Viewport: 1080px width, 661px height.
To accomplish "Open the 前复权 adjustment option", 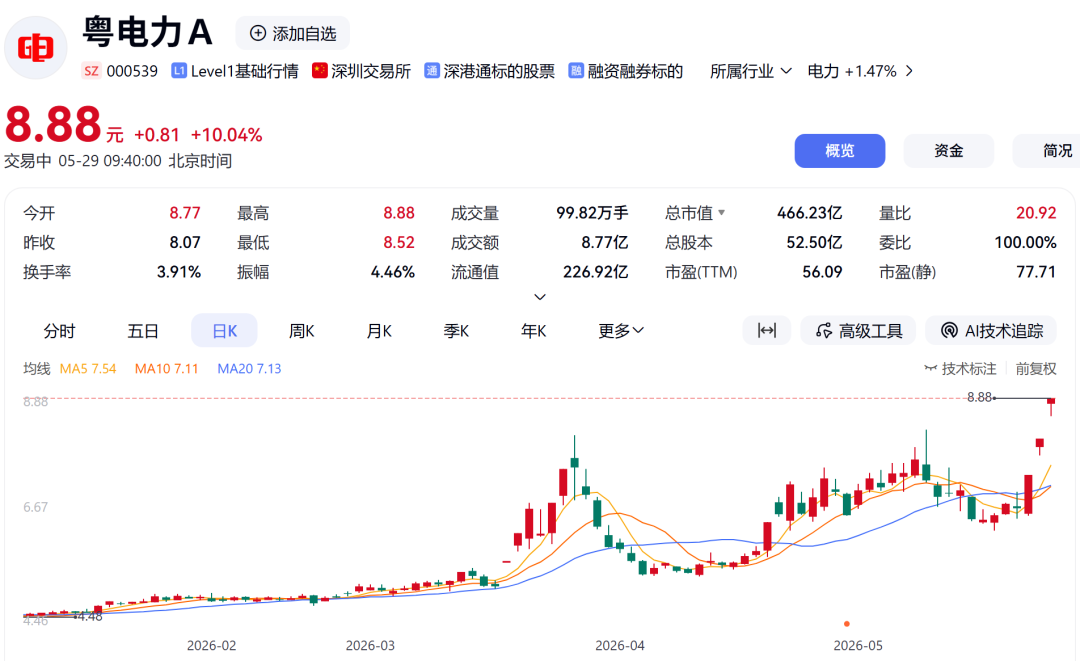I will 1036,368.
